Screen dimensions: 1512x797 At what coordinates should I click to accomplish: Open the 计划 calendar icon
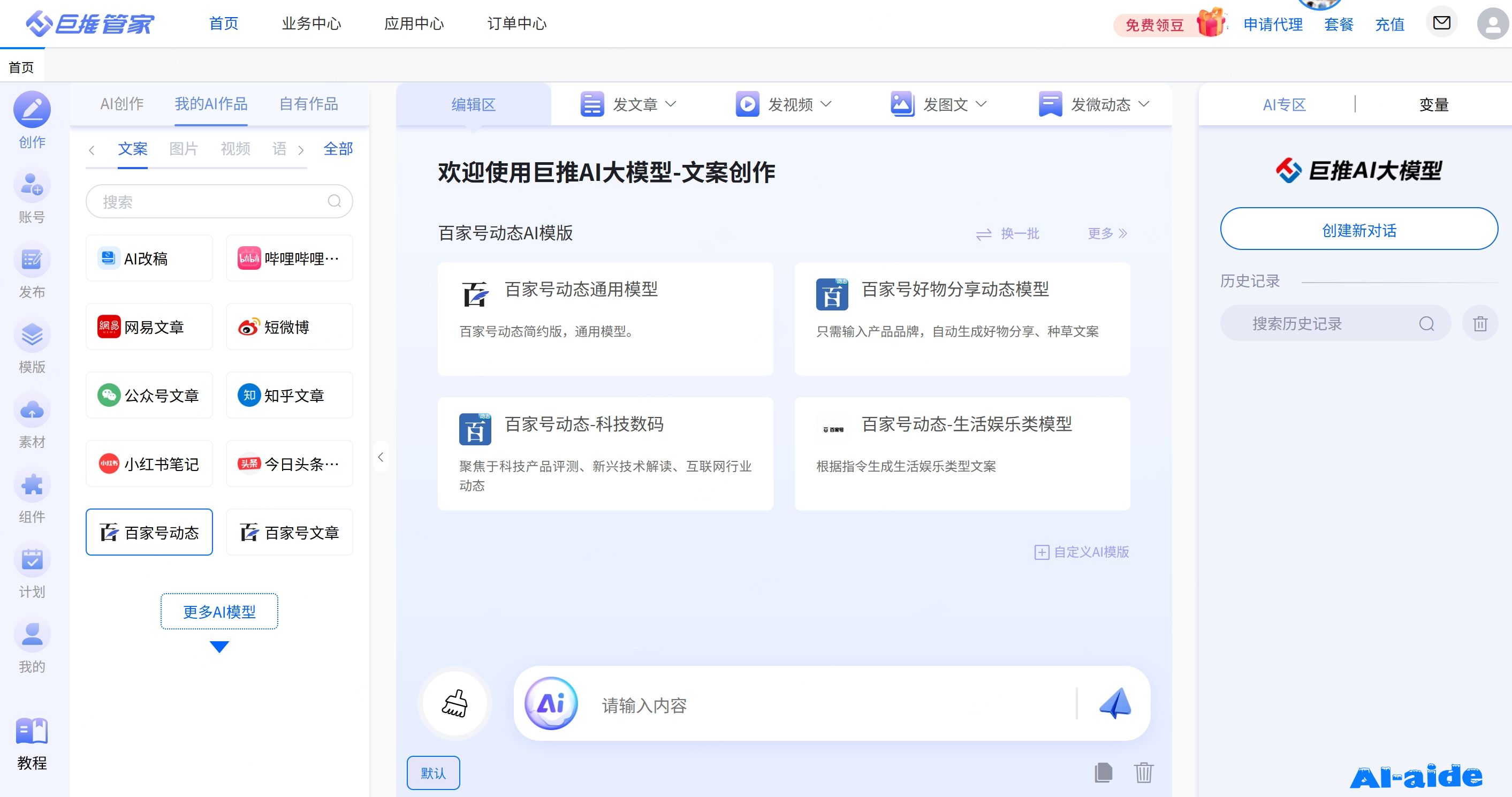(x=32, y=560)
